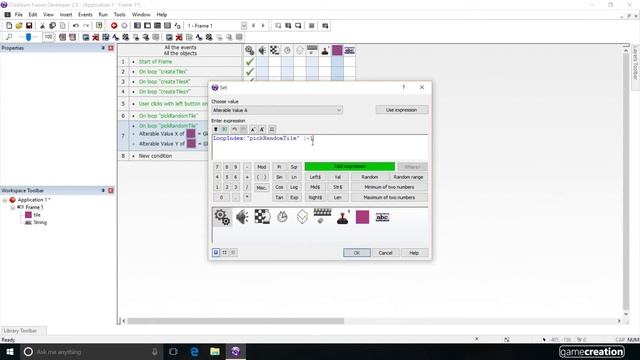Open File Explorer from taskbar
Screen dimensions: 640x360
(x=215, y=351)
